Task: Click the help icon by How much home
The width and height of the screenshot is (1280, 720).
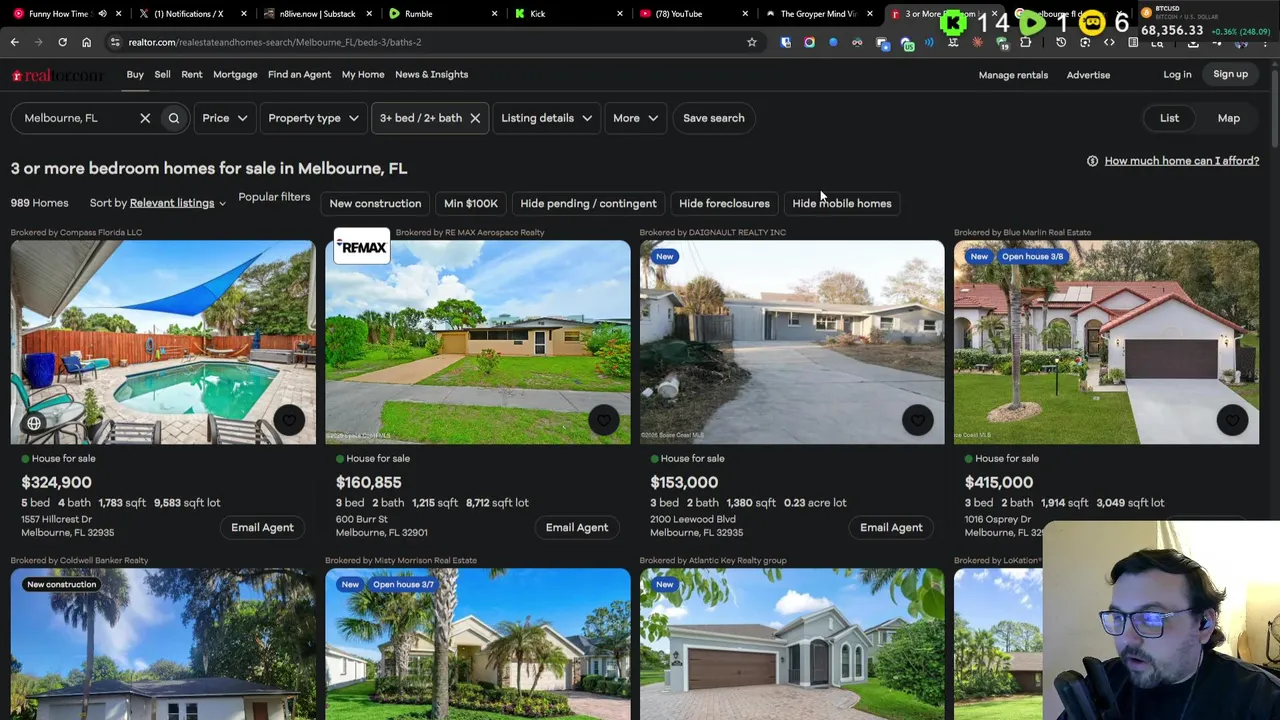Action: tap(1092, 161)
